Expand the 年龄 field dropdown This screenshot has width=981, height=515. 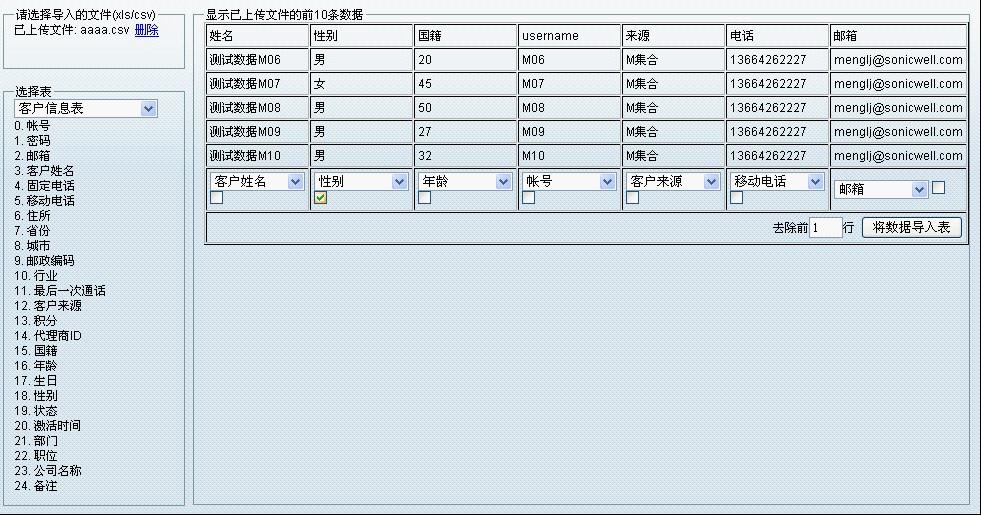tap(465, 181)
